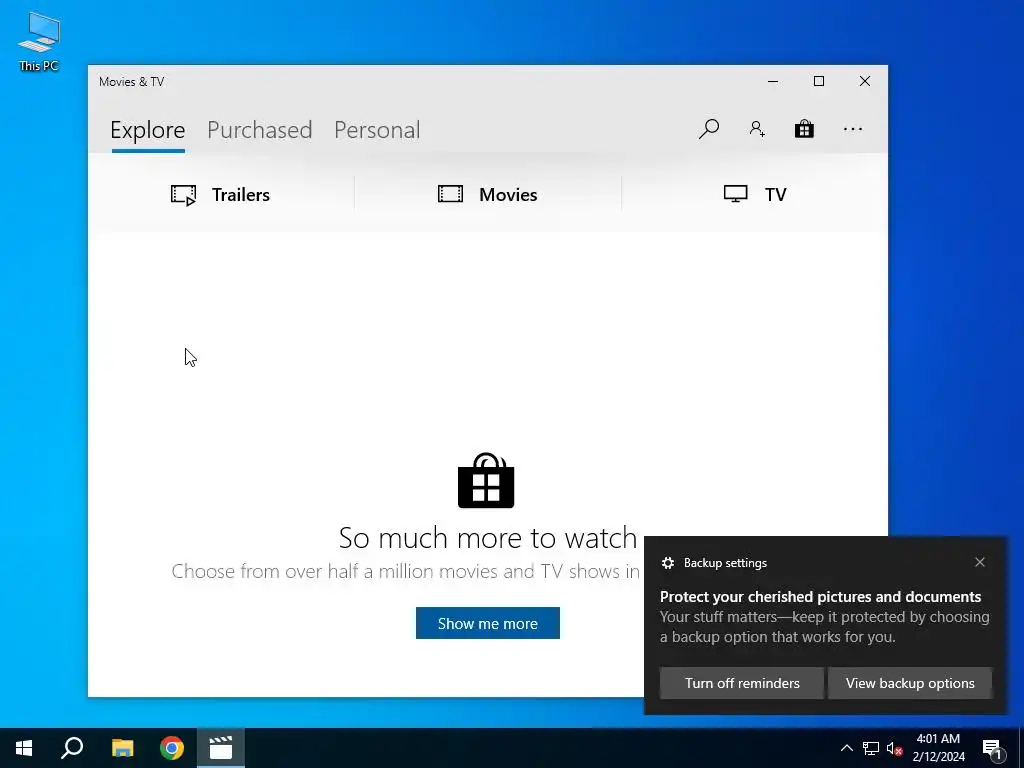Close the Movies & TV window
The width and height of the screenshot is (1024, 768).
[x=865, y=81]
